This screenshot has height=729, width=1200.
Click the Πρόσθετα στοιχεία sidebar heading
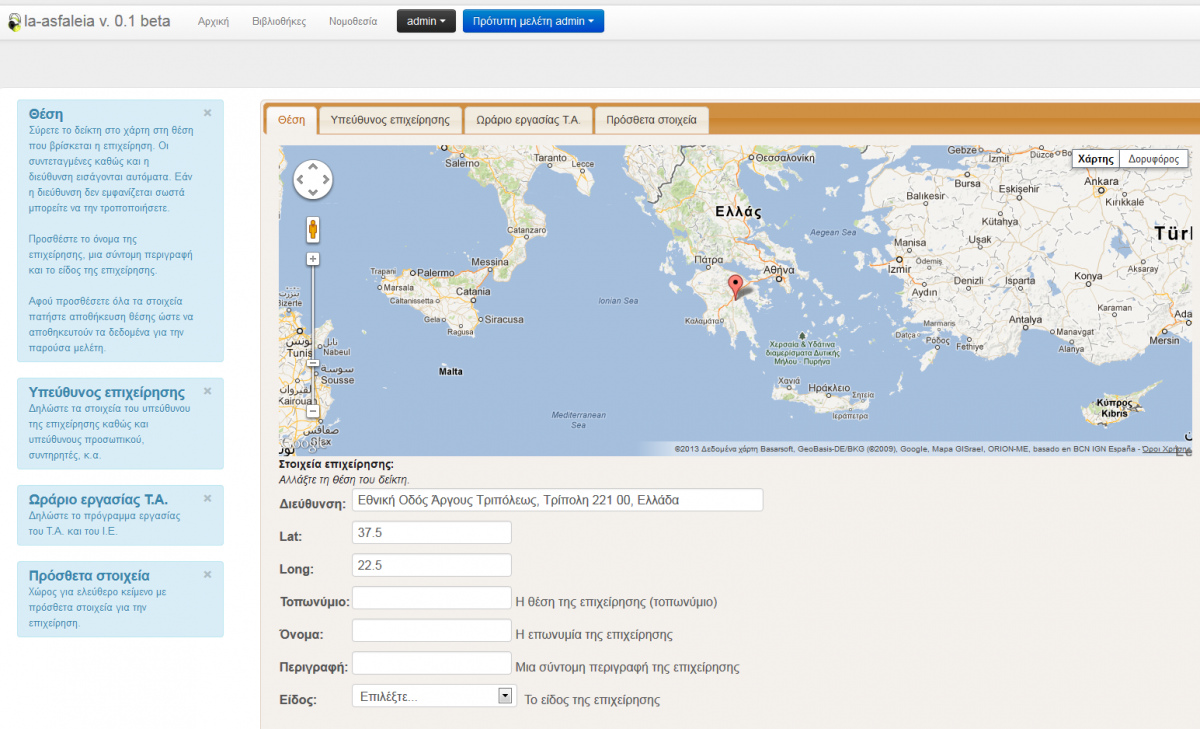[90, 575]
